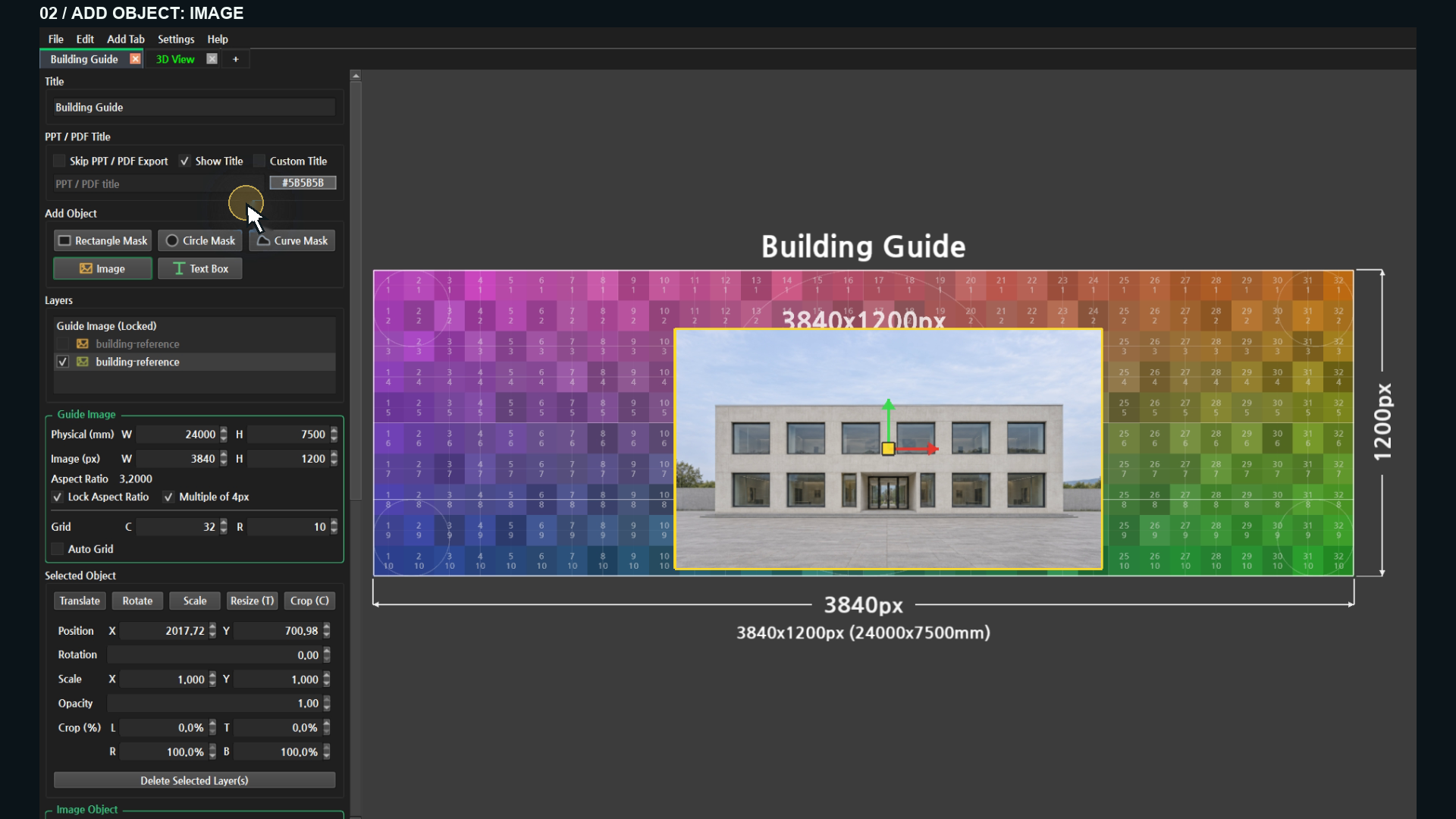Select the Crop (C) tool button
The image size is (1456, 819).
[x=309, y=601]
